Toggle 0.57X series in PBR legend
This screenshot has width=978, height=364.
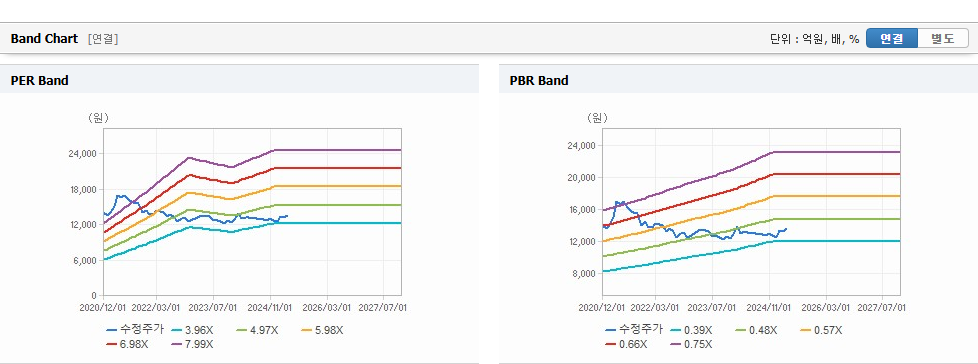tap(821, 330)
